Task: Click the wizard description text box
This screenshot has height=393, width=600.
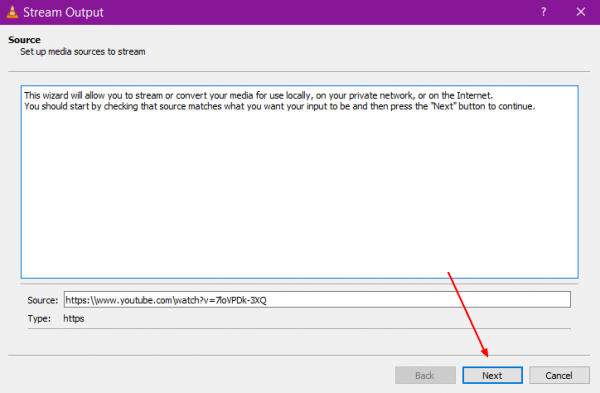Action: pos(300,182)
